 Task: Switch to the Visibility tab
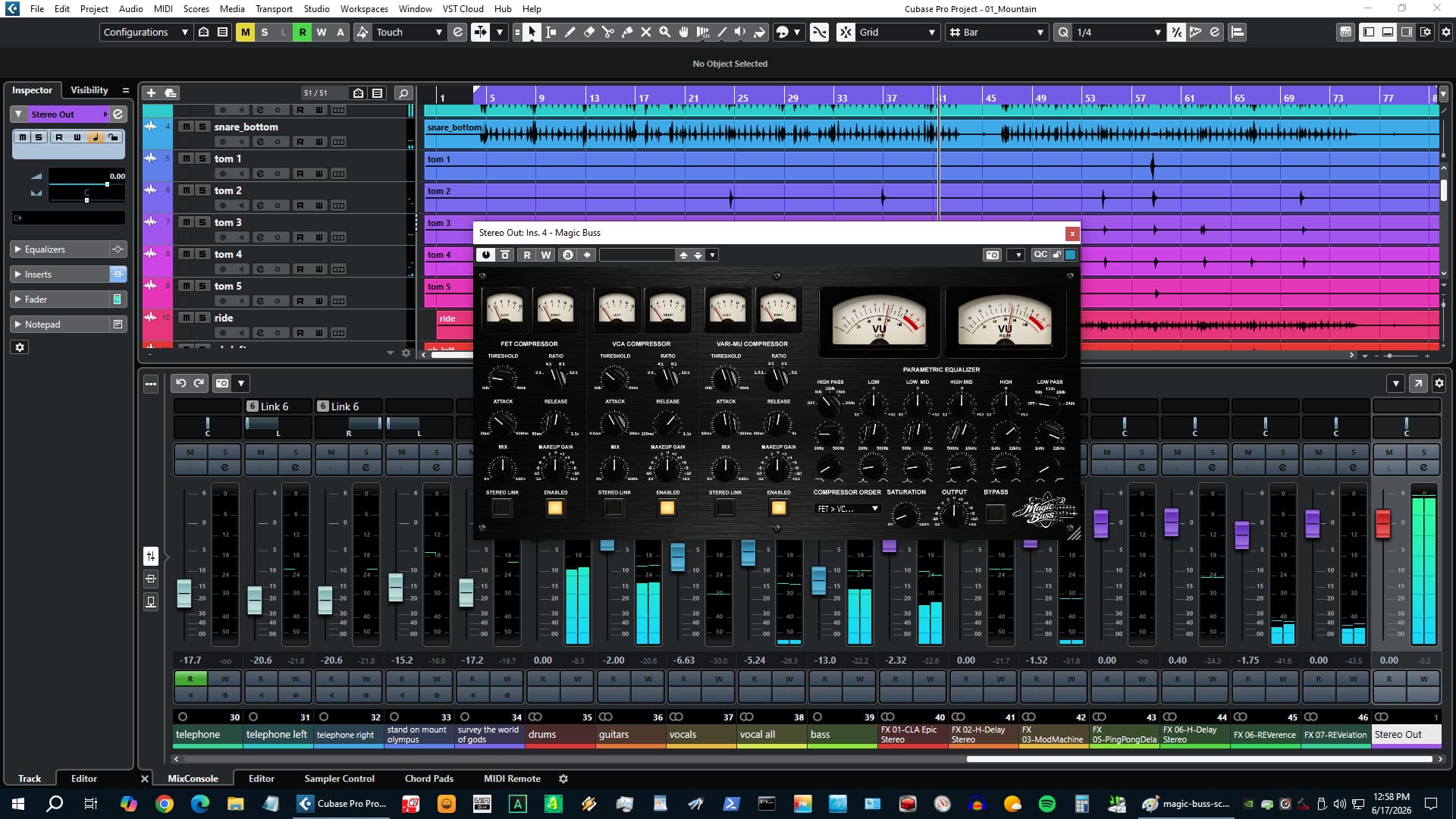click(89, 90)
